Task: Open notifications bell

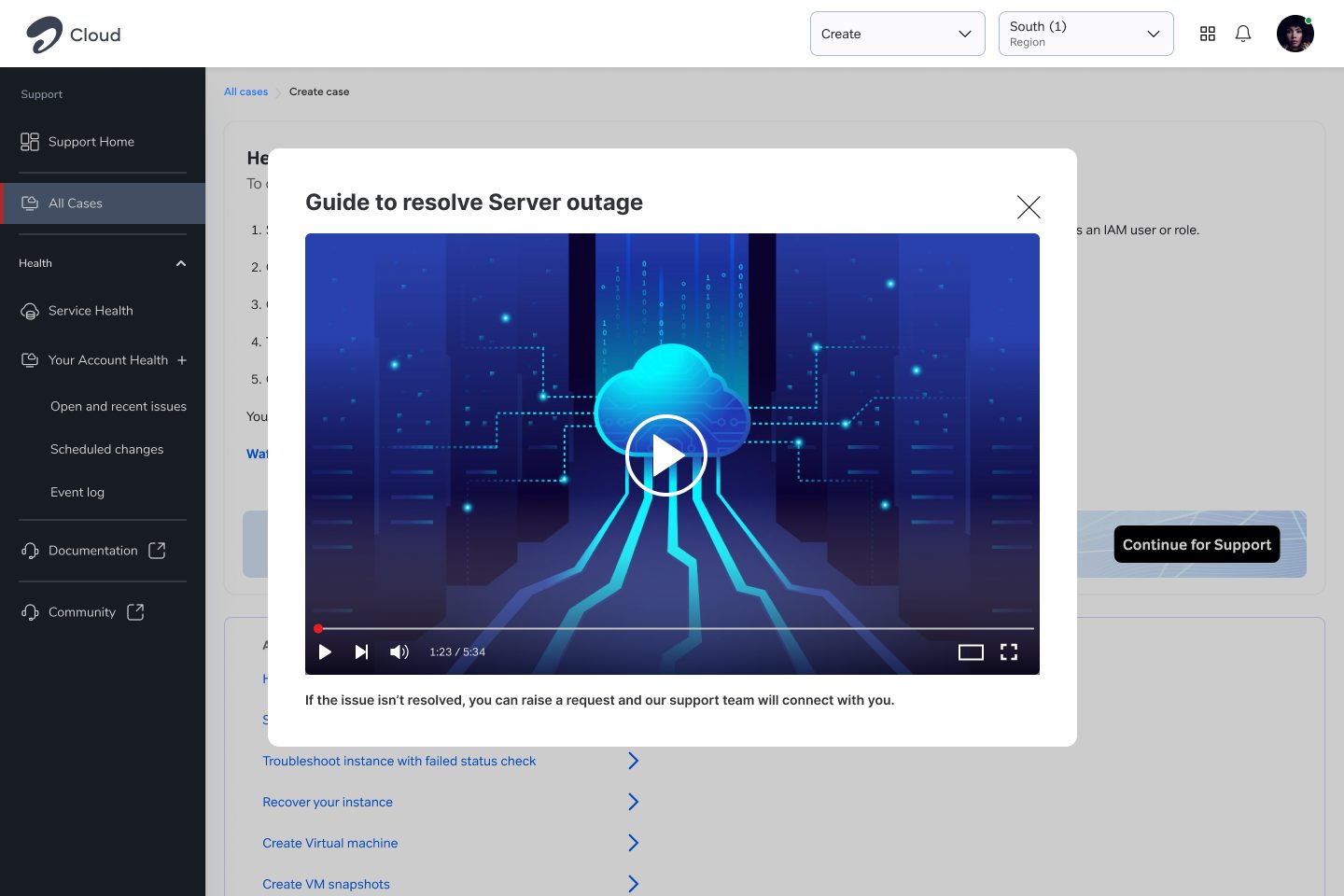Action: [1243, 34]
